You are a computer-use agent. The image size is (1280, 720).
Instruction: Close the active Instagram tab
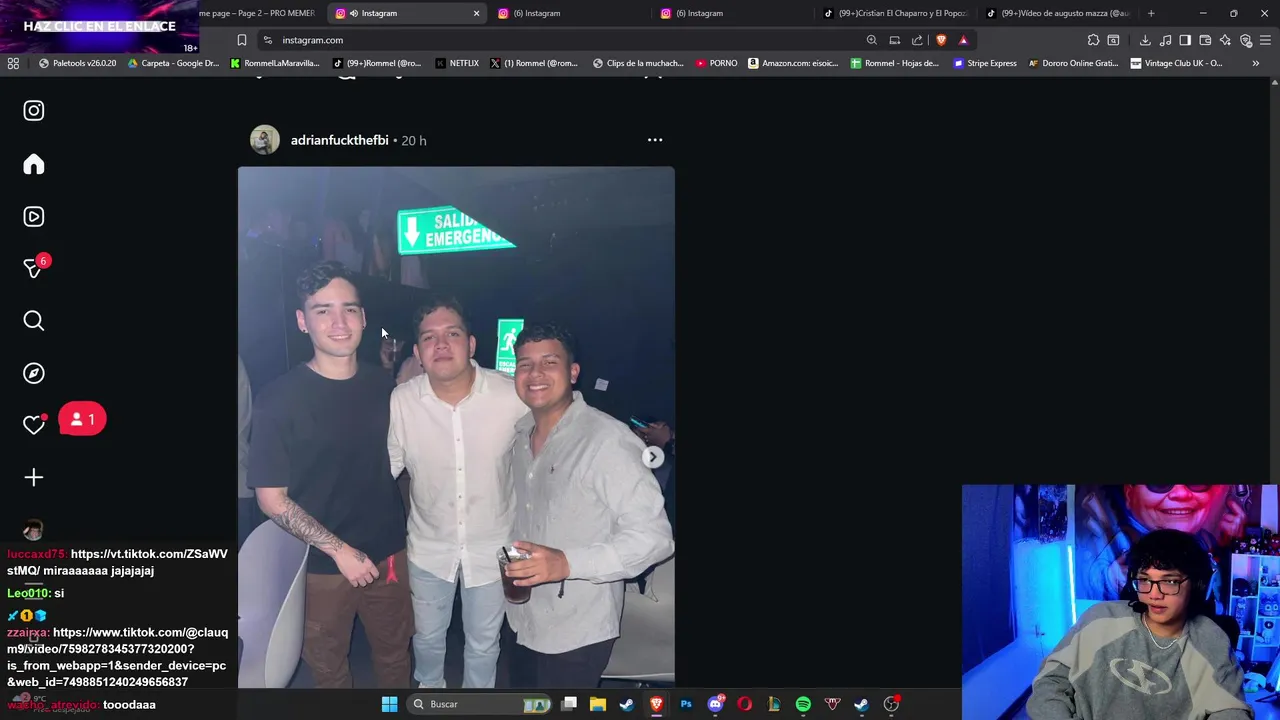[x=476, y=13]
